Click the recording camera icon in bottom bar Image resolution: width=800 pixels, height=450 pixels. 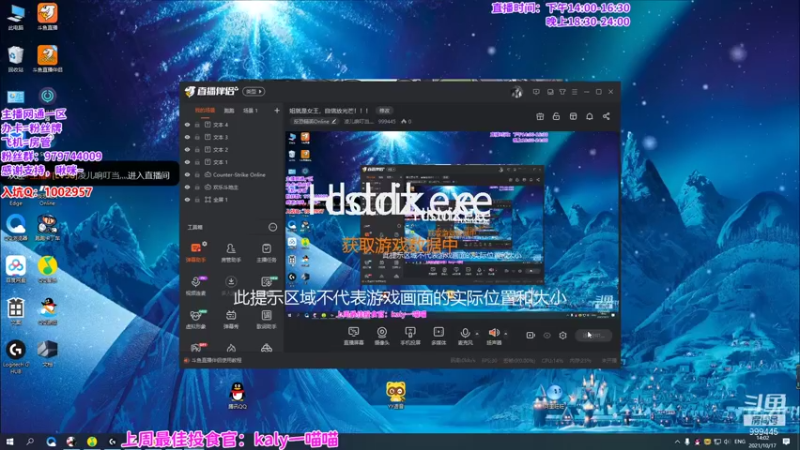coord(531,335)
